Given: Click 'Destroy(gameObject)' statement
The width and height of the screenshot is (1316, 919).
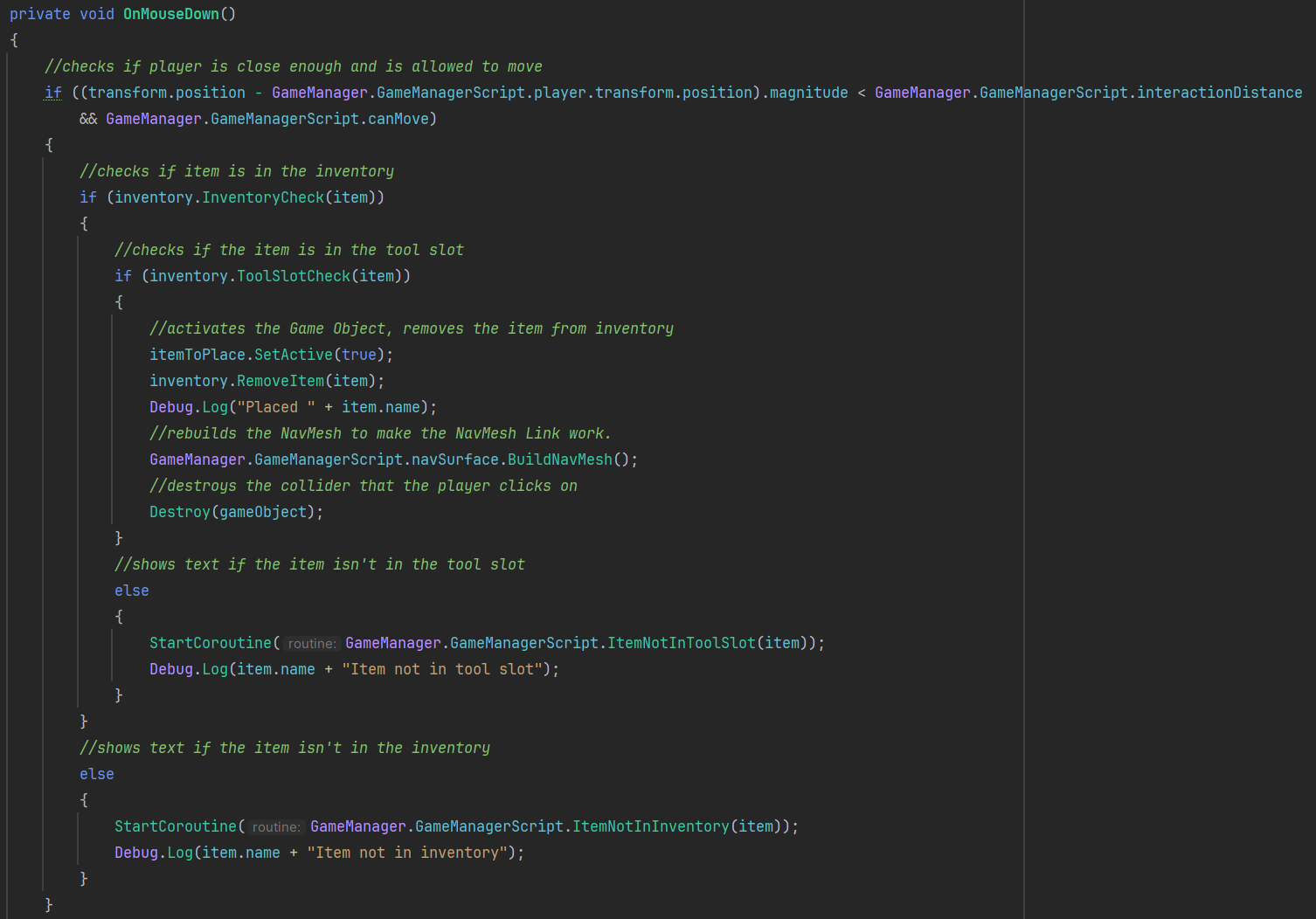Looking at the screenshot, I should 237,512.
